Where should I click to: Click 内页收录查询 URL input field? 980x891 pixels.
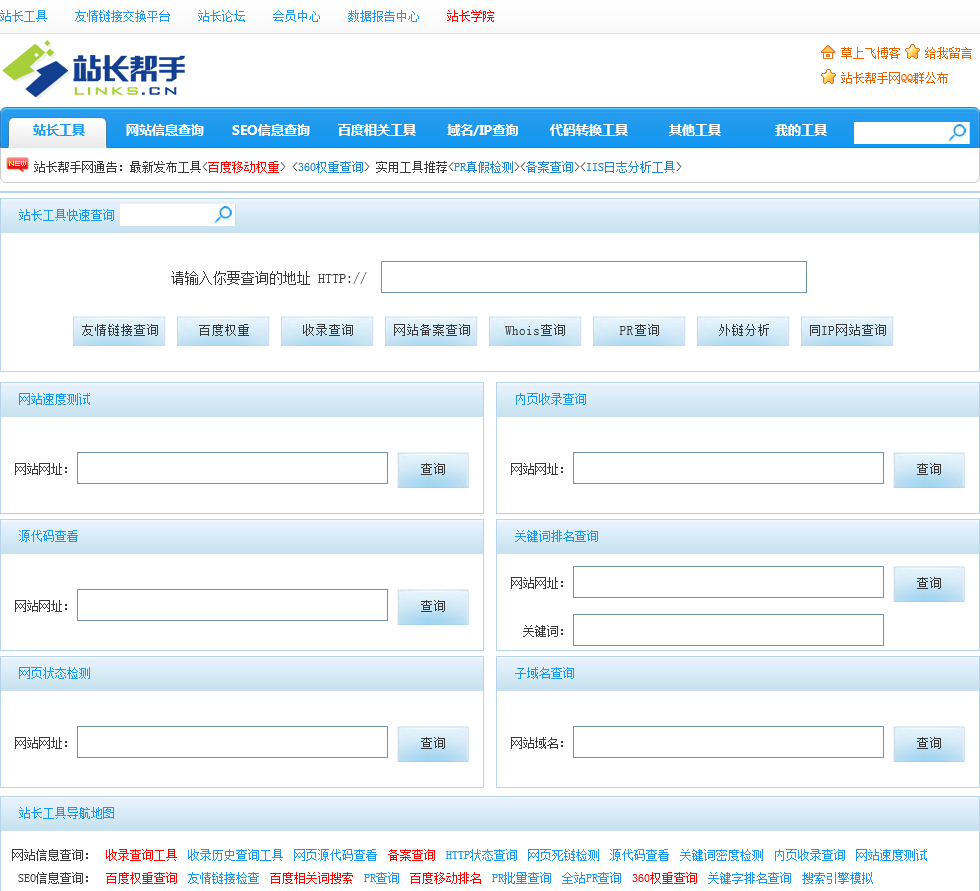point(728,468)
